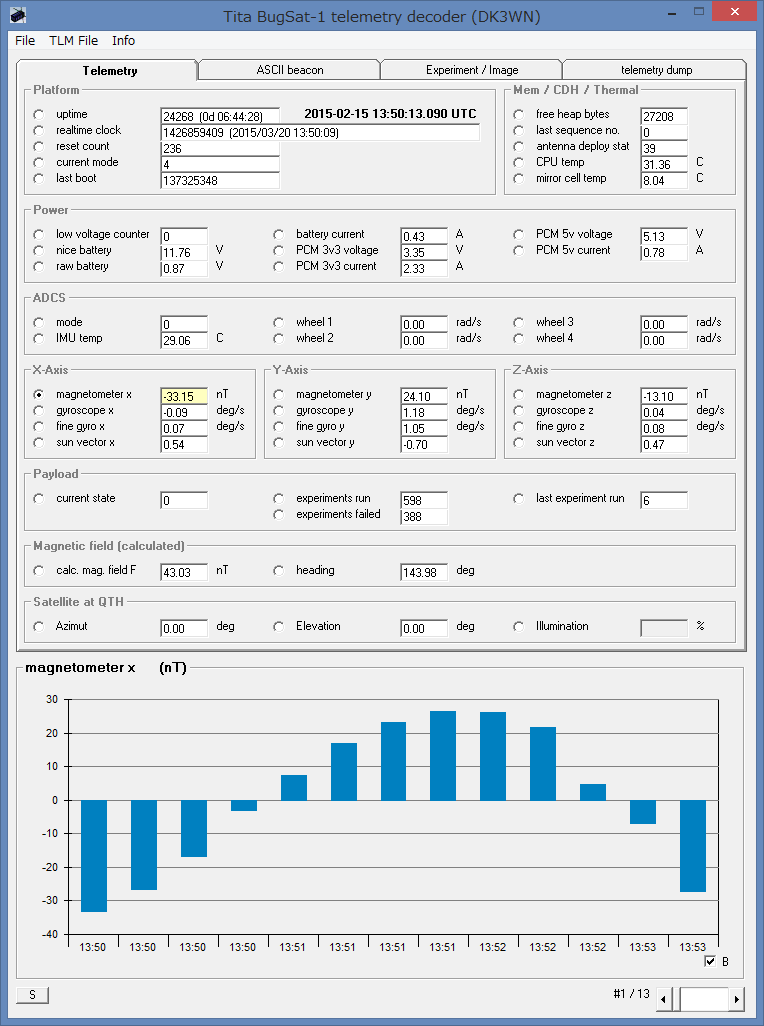The width and height of the screenshot is (764, 1026).
Task: Select the CPU temp radio button
Action: click(x=519, y=162)
